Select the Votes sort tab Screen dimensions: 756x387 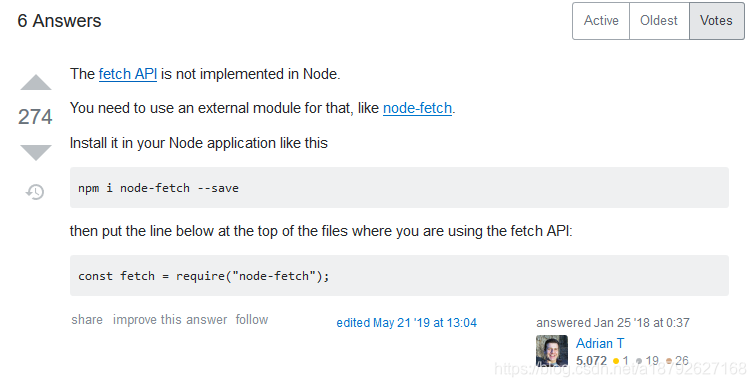pyautogui.click(x=716, y=21)
